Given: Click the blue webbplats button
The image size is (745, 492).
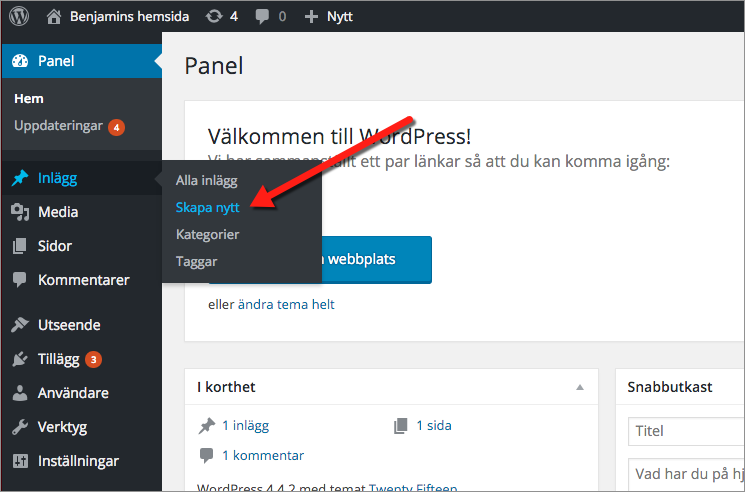Looking at the screenshot, I should 376,259.
